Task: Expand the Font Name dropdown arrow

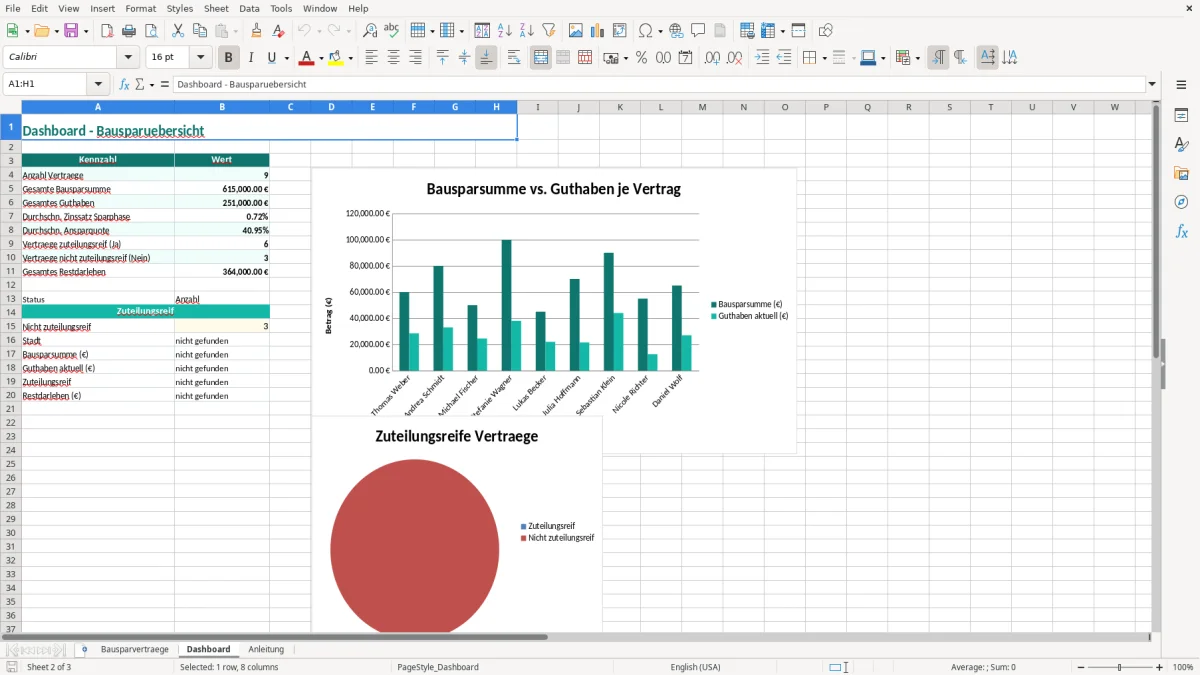Action: click(x=128, y=58)
